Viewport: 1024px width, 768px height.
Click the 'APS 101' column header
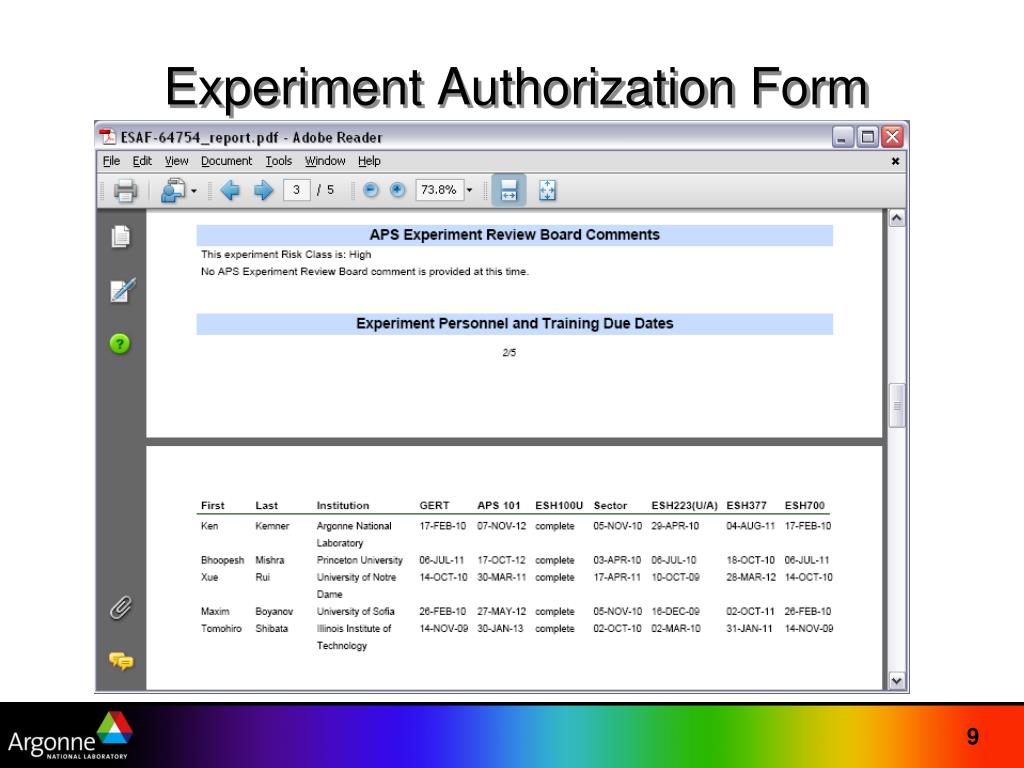click(499, 505)
